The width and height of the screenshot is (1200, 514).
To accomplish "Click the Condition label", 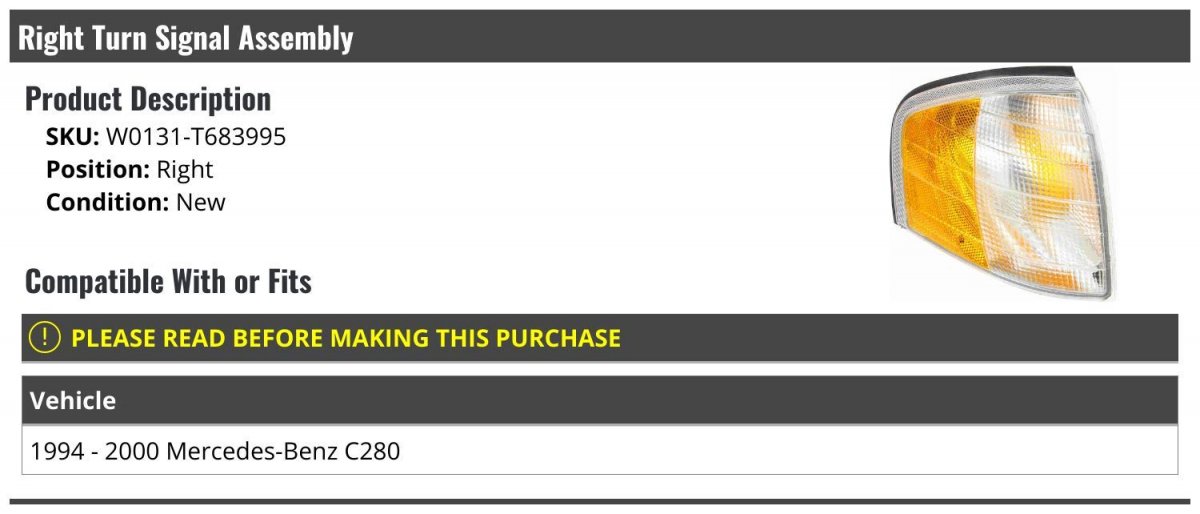I will point(108,202).
